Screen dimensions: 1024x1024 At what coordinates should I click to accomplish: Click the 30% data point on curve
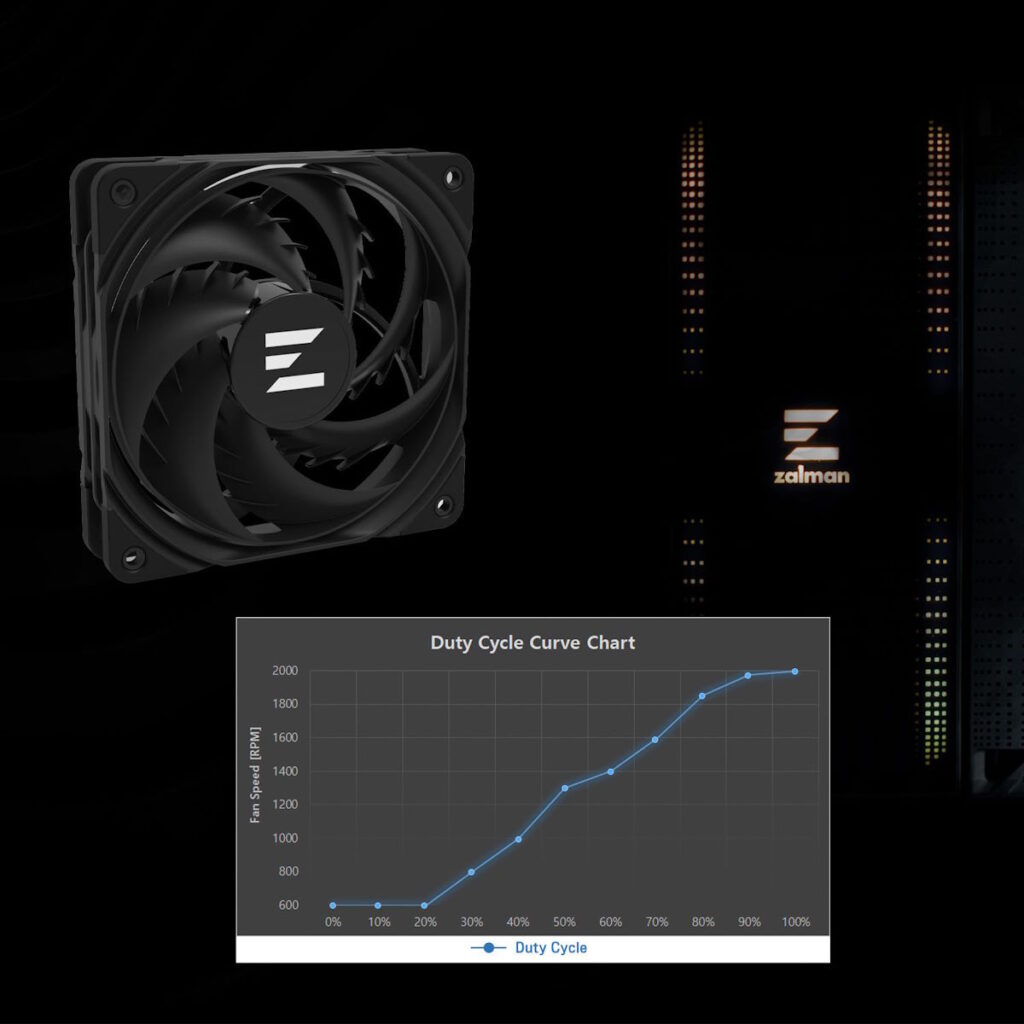click(472, 872)
